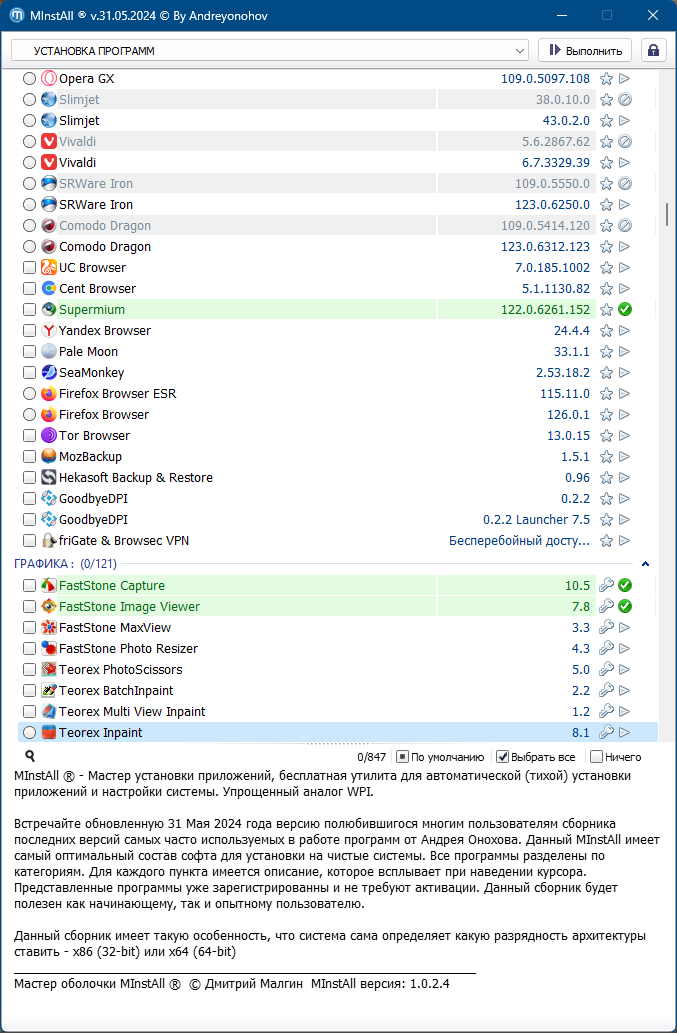Viewport: 677px width, 1033px height.
Task: Click the key icon for Teorex Inpaint
Action: [607, 732]
